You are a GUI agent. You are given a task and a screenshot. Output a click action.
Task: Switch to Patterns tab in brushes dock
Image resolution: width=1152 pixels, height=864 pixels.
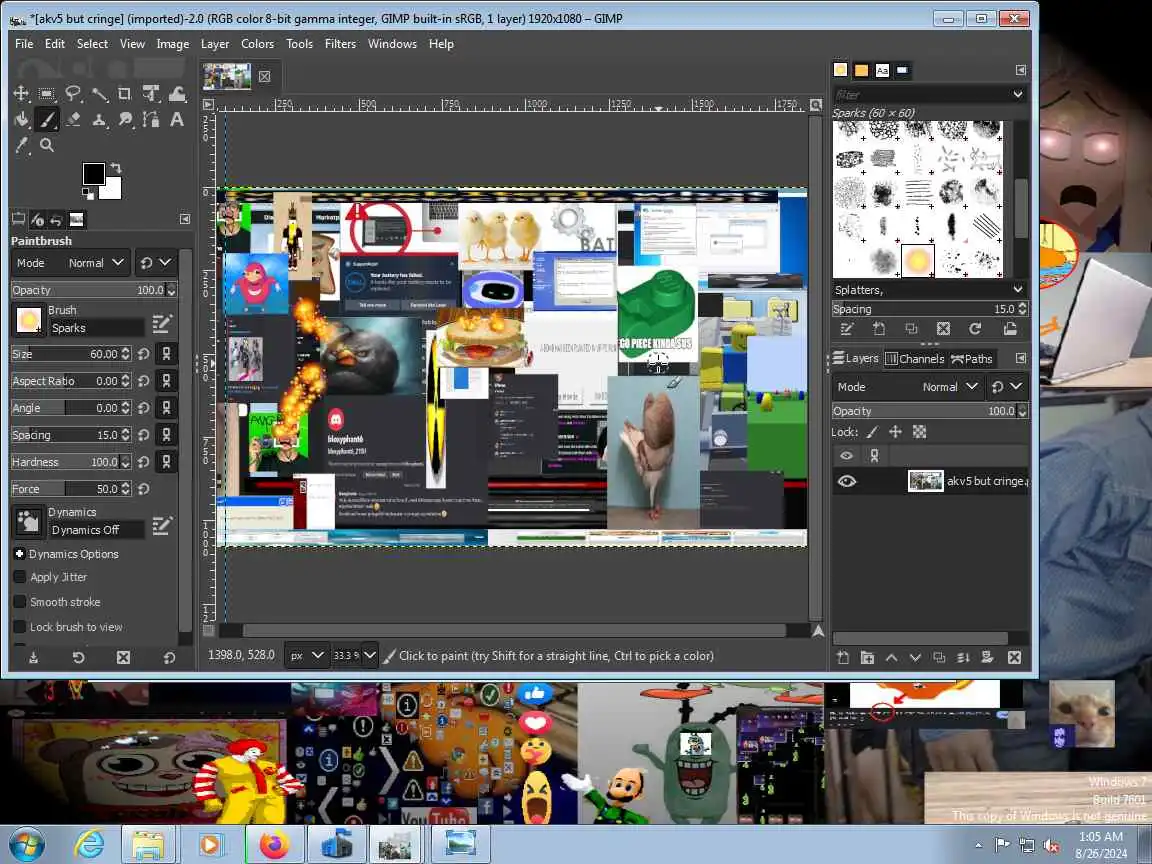point(861,71)
